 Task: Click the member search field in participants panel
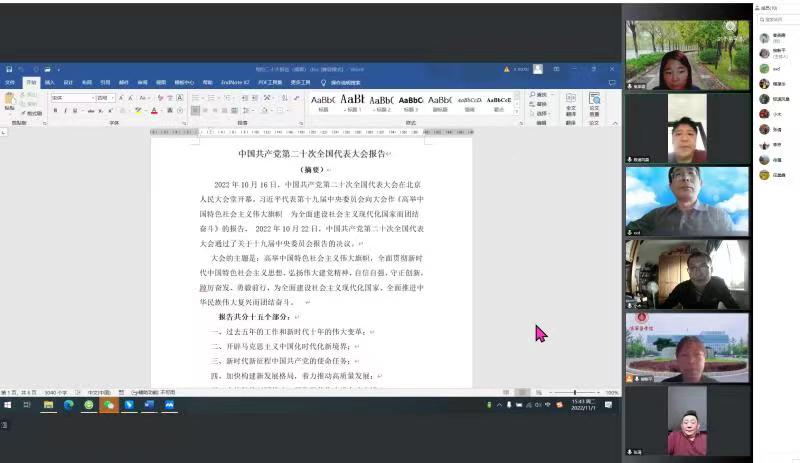[775, 21]
